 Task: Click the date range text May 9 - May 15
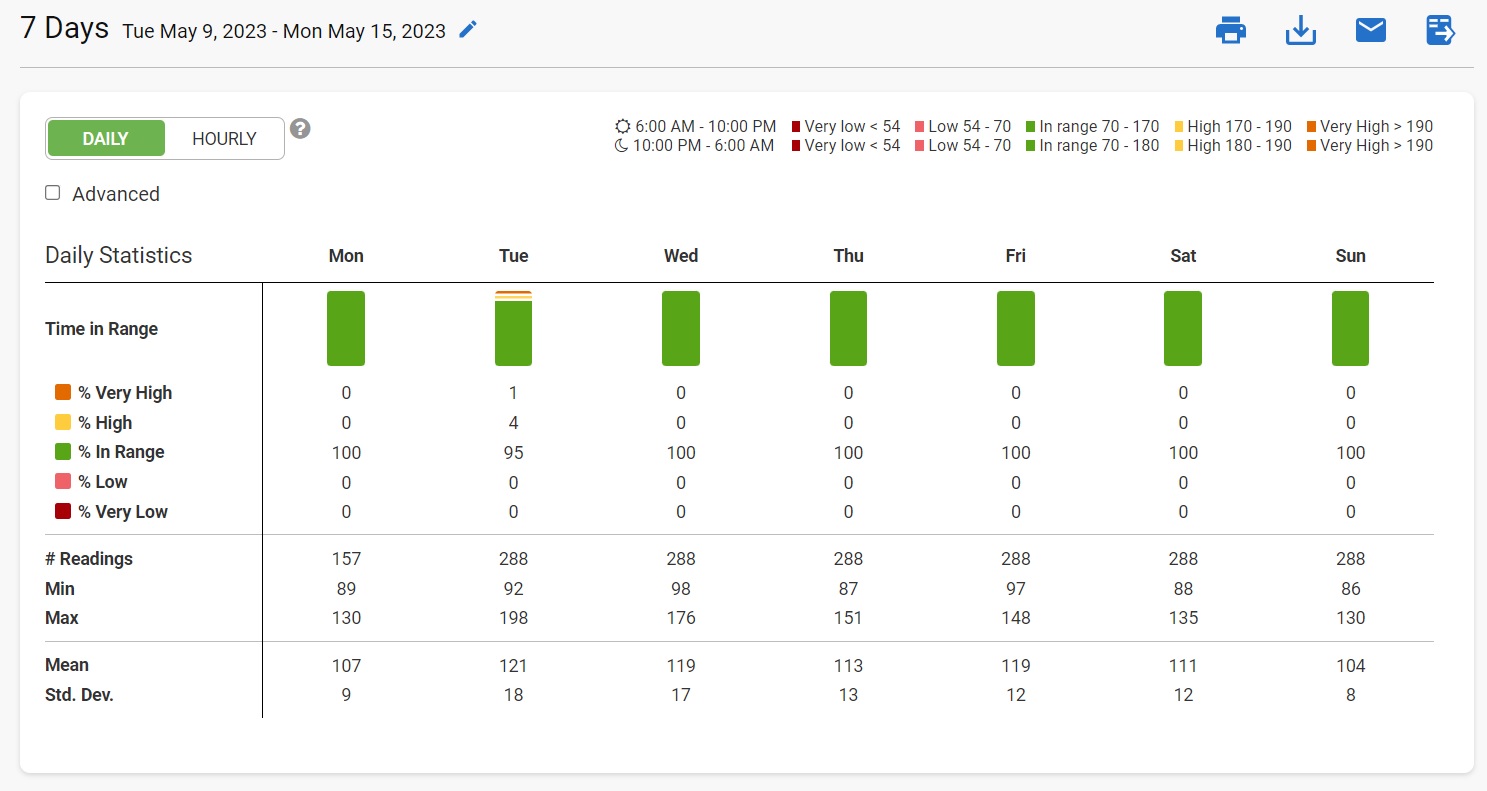[x=284, y=31]
